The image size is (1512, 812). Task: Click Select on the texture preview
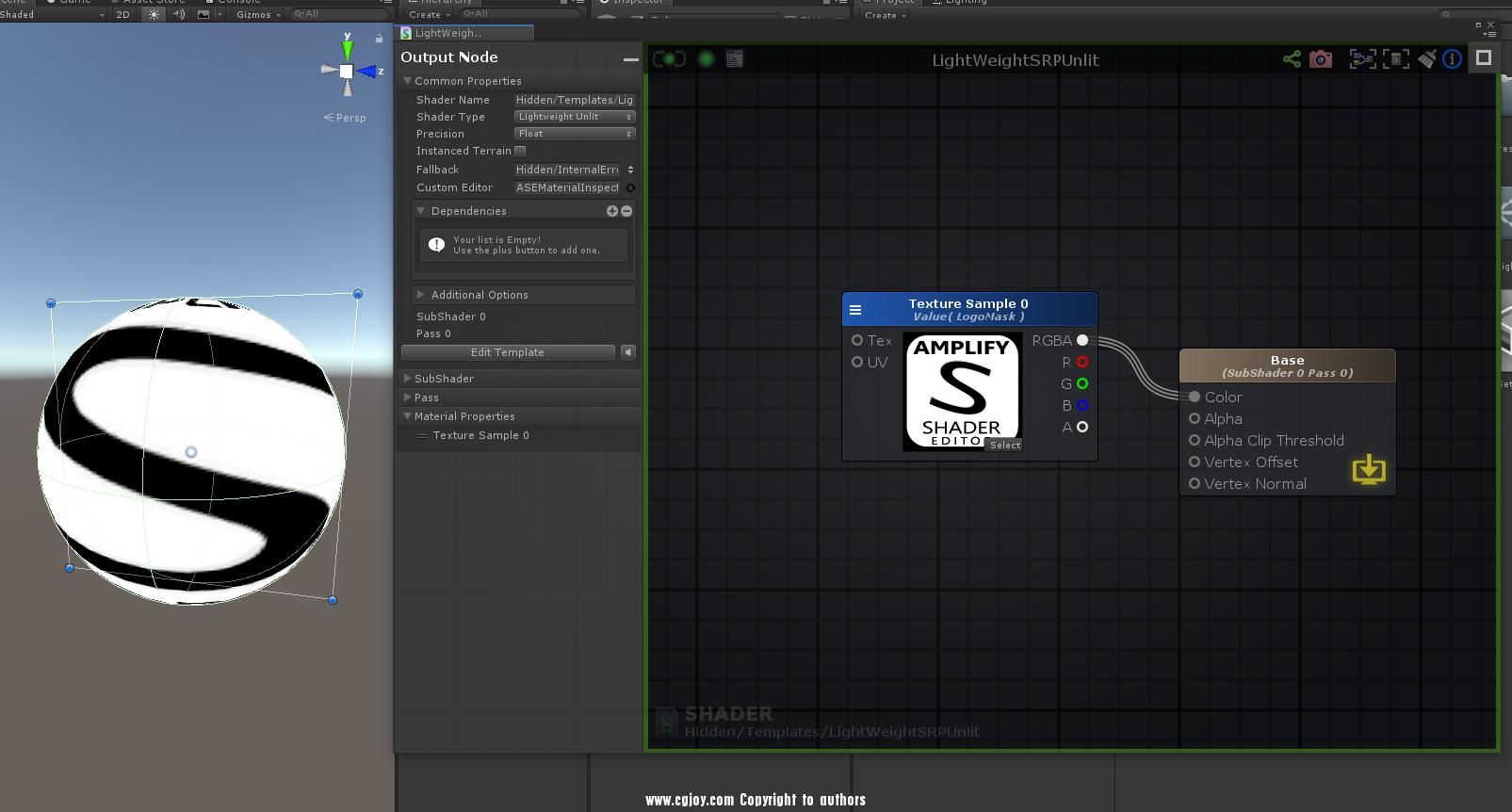[x=1005, y=445]
